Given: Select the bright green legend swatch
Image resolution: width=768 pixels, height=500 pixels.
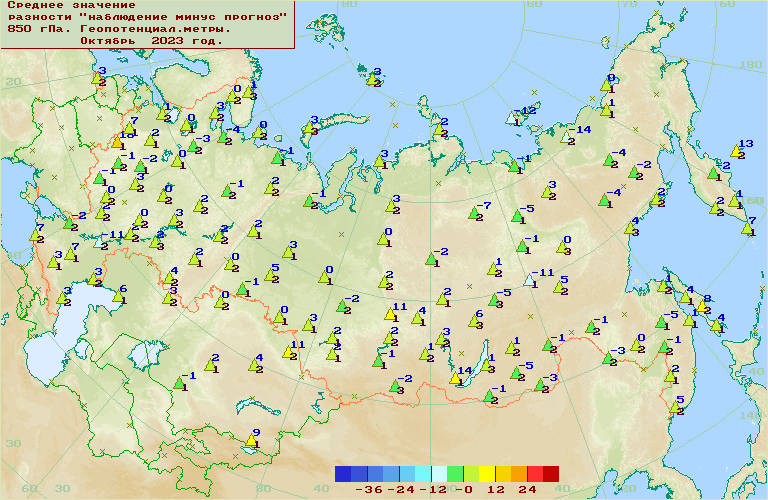Looking at the screenshot, I should [x=455, y=474].
